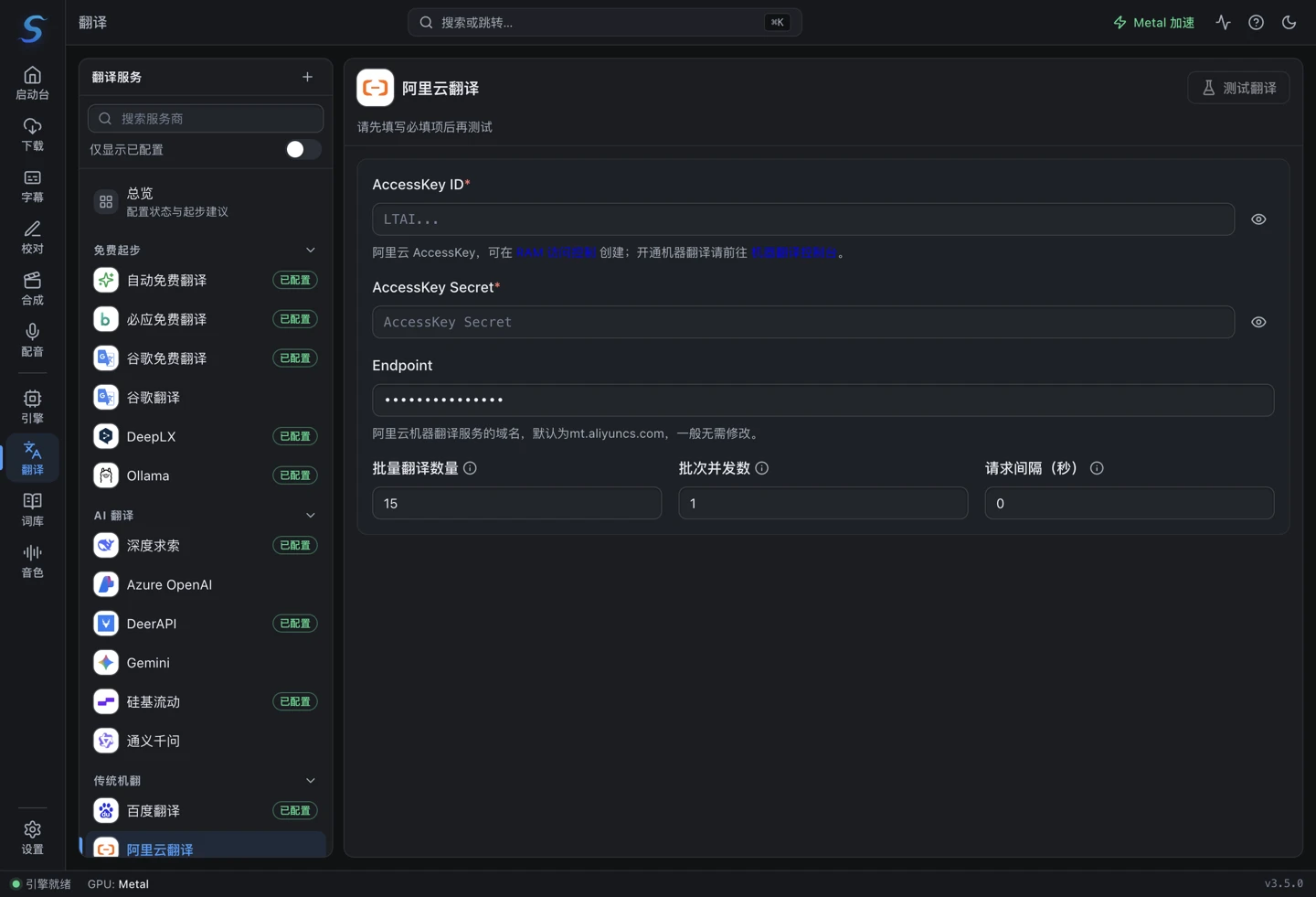Select 深度求索 service
Viewport: 1316px width, 897px height.
[x=206, y=545]
